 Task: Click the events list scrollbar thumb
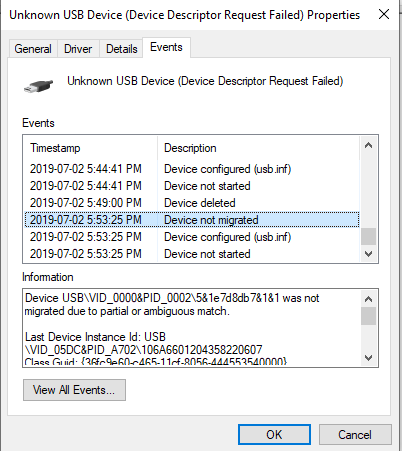368,236
